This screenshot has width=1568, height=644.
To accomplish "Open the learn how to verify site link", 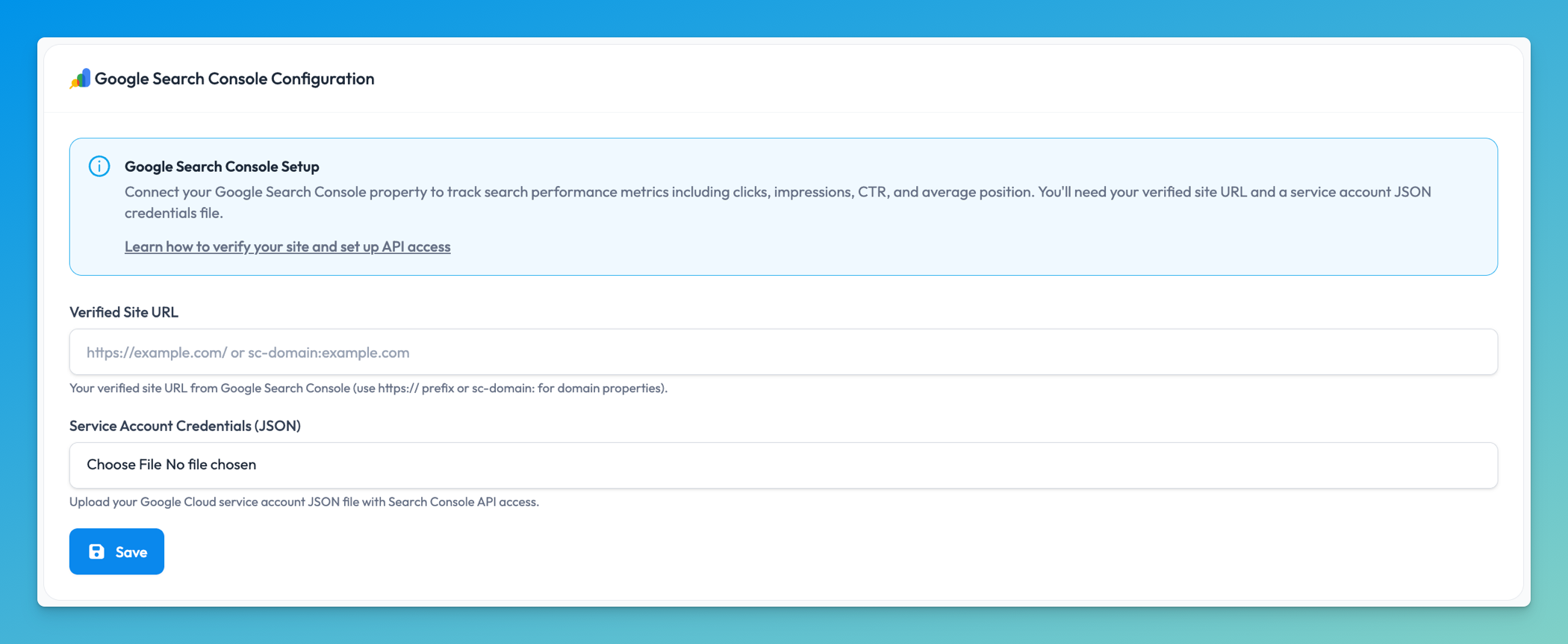I will (x=287, y=247).
